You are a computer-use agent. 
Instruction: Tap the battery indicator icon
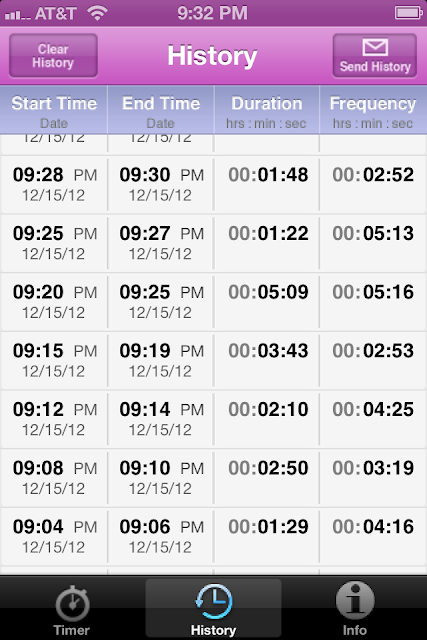click(408, 13)
